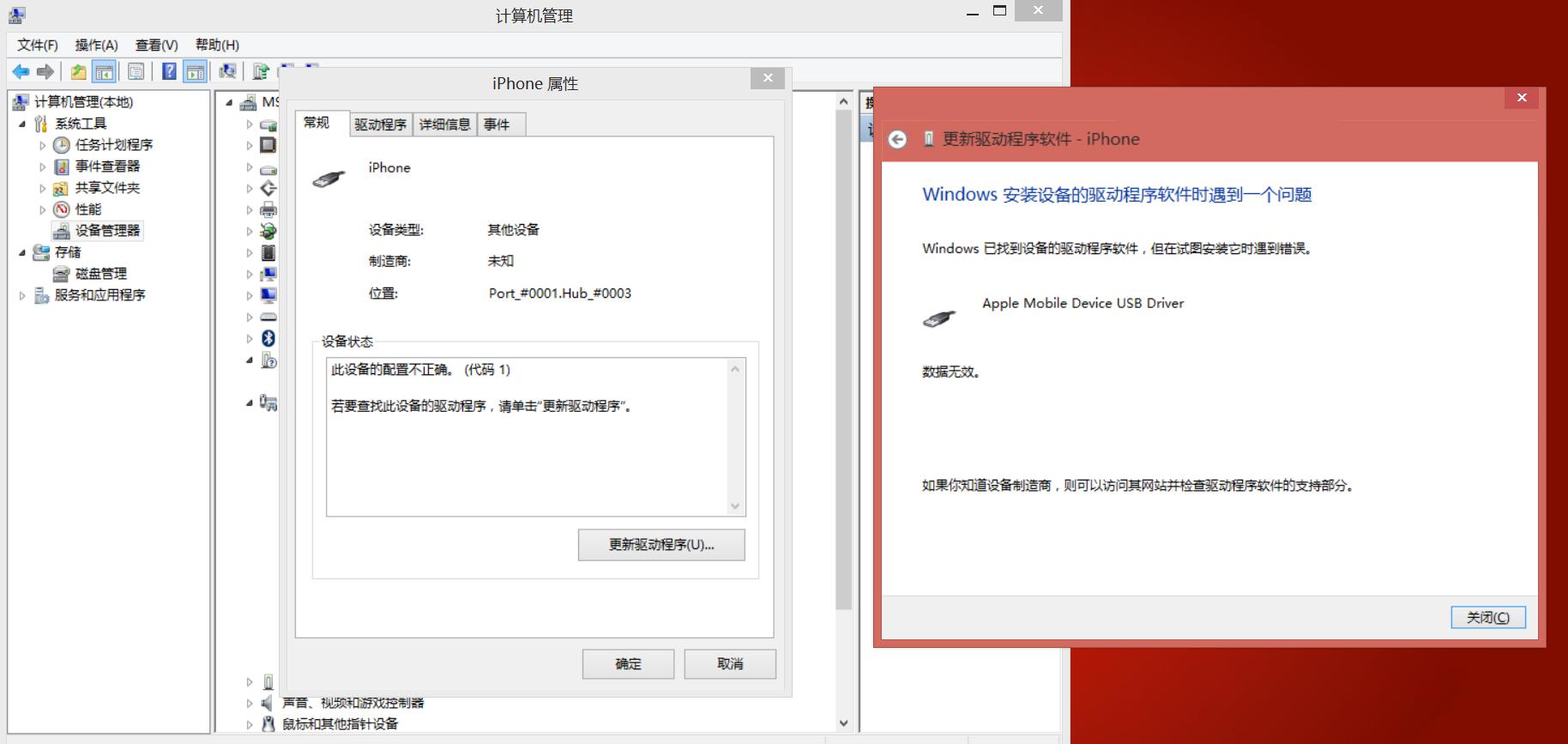
Task: Click the text Apple Mobile Device USB Driver
Action: 1083,303
